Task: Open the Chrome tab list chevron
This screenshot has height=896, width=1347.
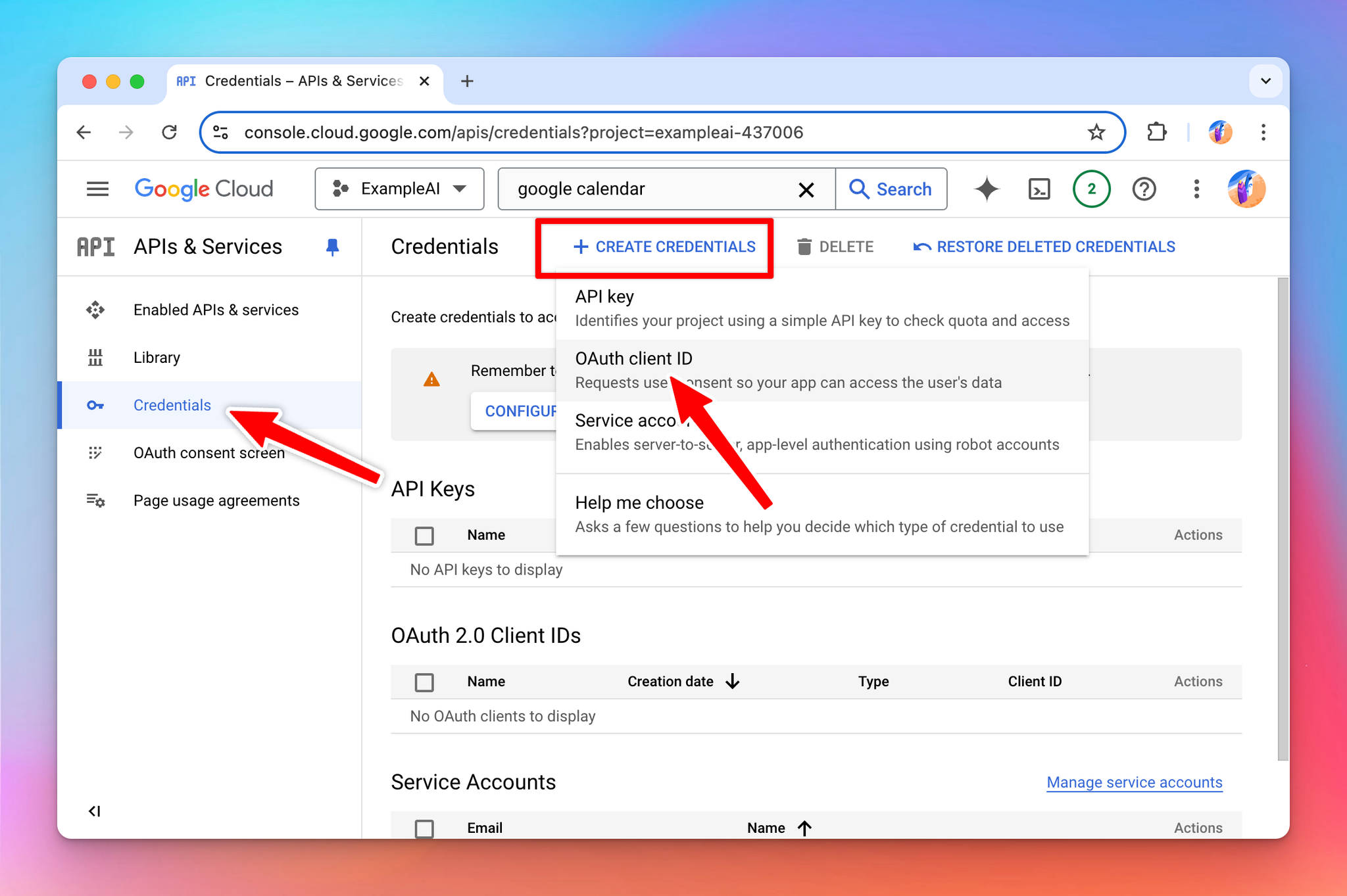Action: pos(1265,82)
